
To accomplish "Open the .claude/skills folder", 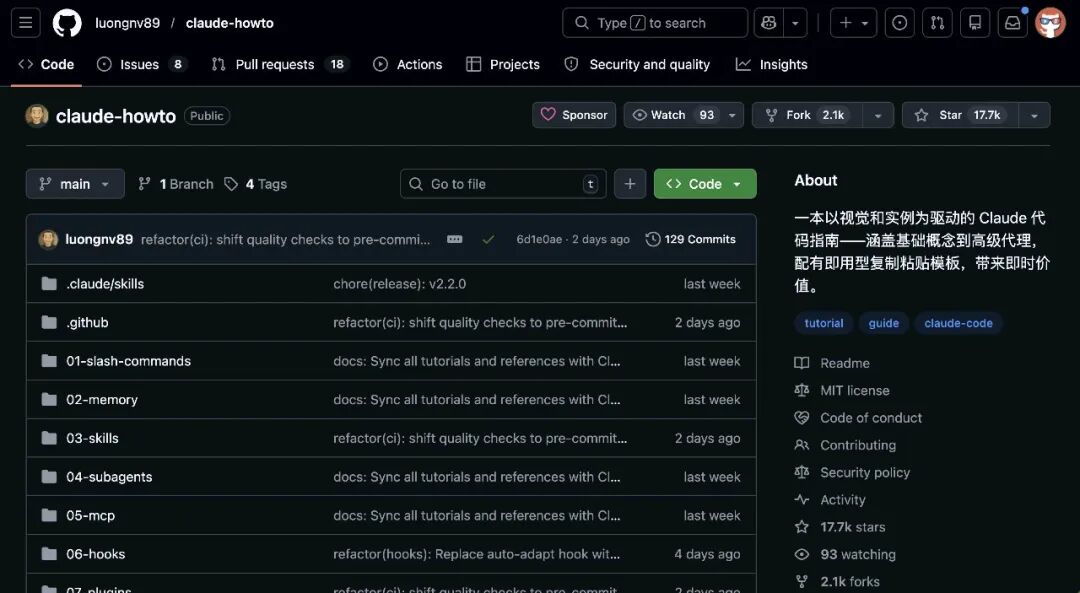I will 105,284.
